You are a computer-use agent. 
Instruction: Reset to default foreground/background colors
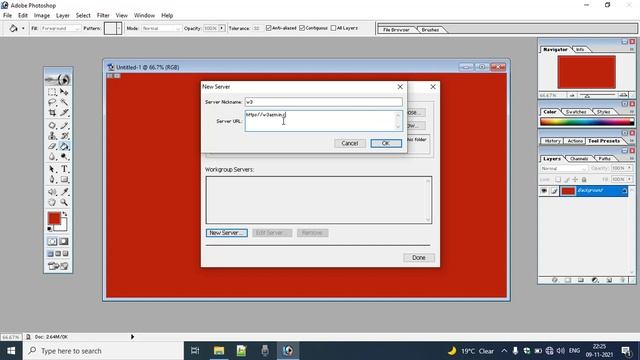pos(50,229)
